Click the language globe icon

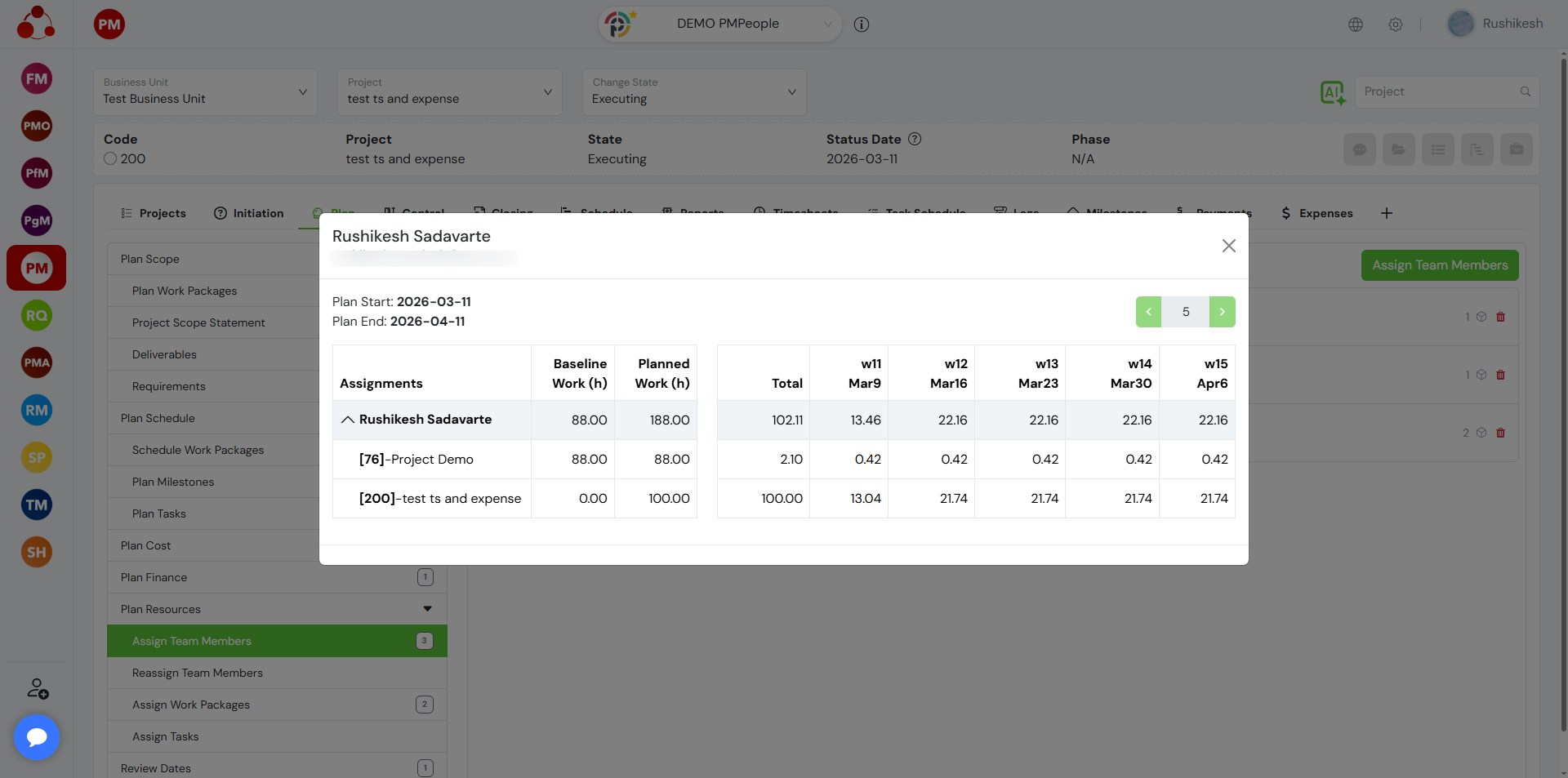point(1356,24)
